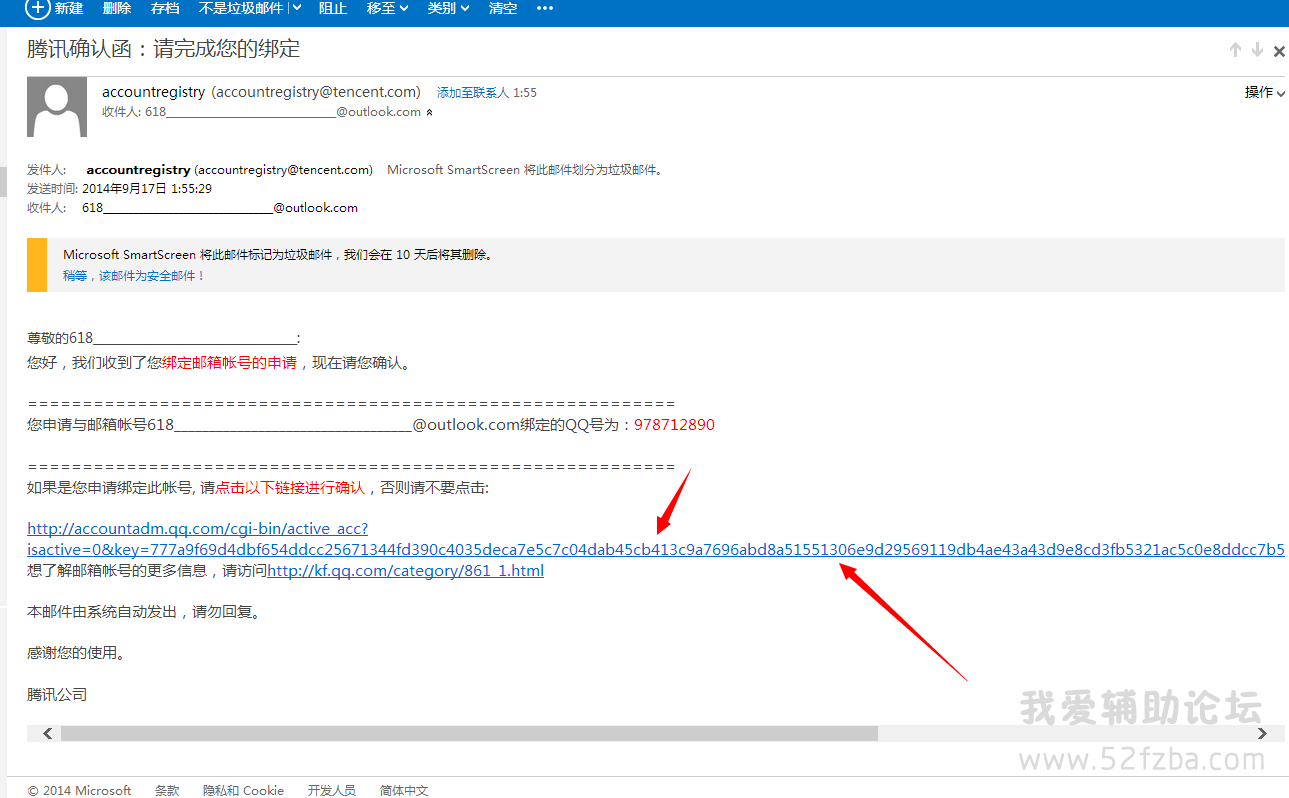Click horizontal scrollbar left arrow
Viewport: 1289px width, 798px height.
point(48,734)
